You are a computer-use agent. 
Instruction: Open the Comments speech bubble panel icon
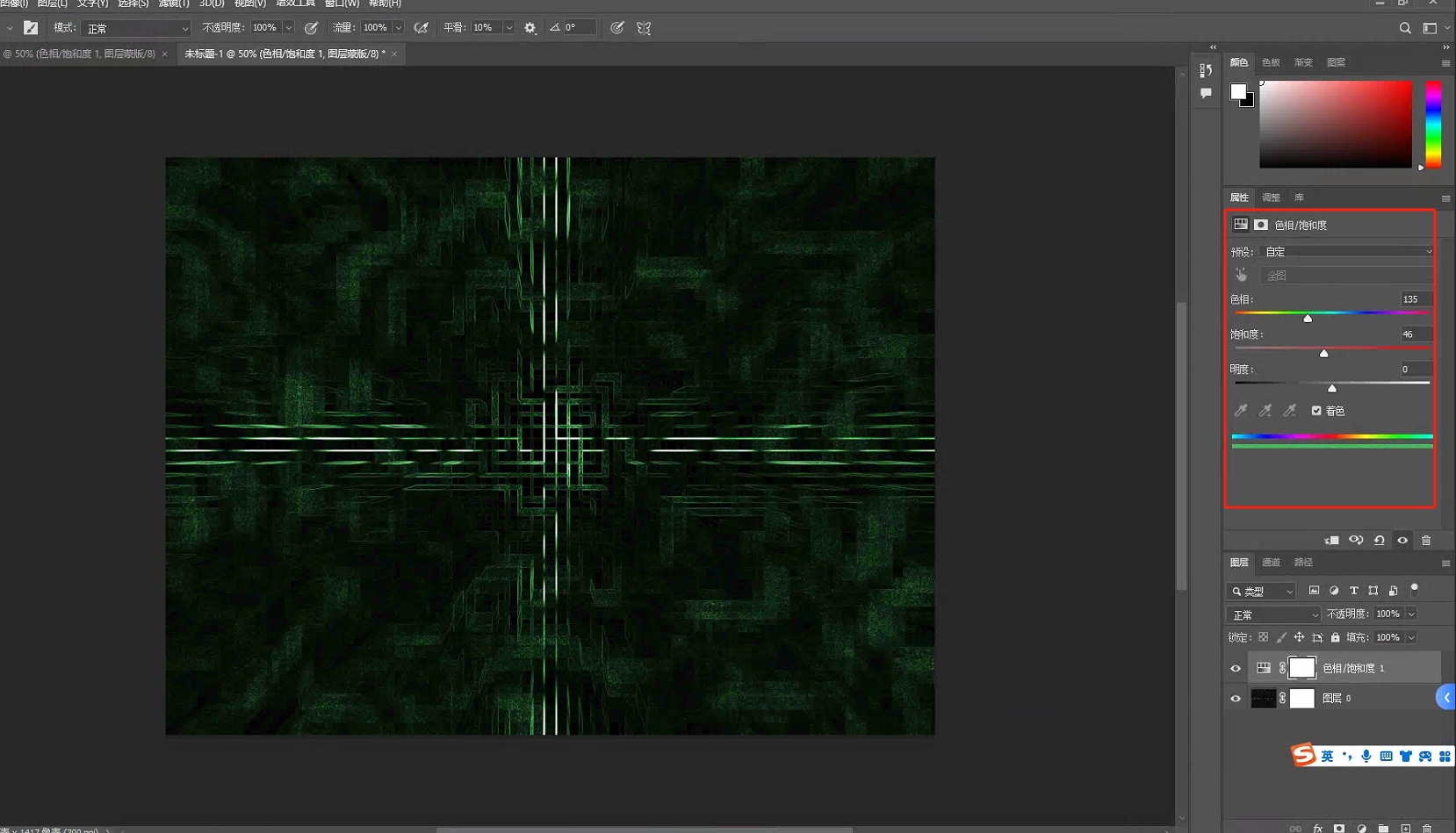click(x=1206, y=93)
